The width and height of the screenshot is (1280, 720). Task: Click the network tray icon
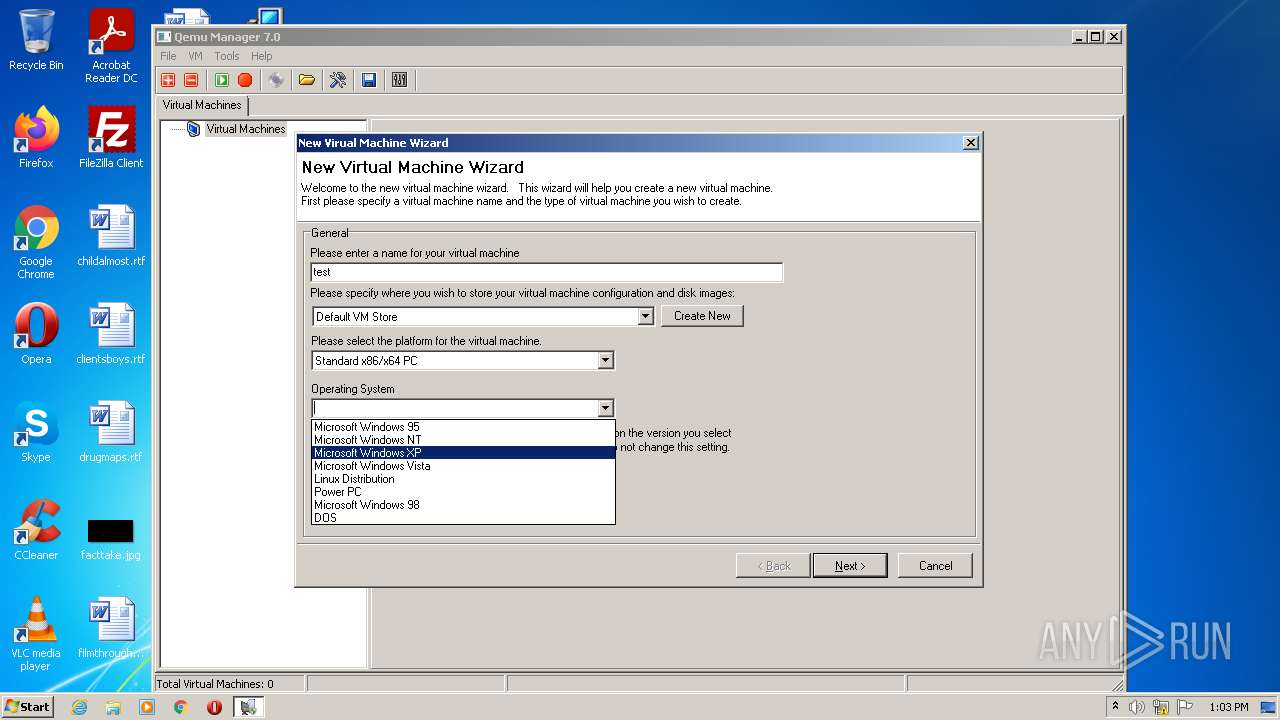click(1162, 707)
